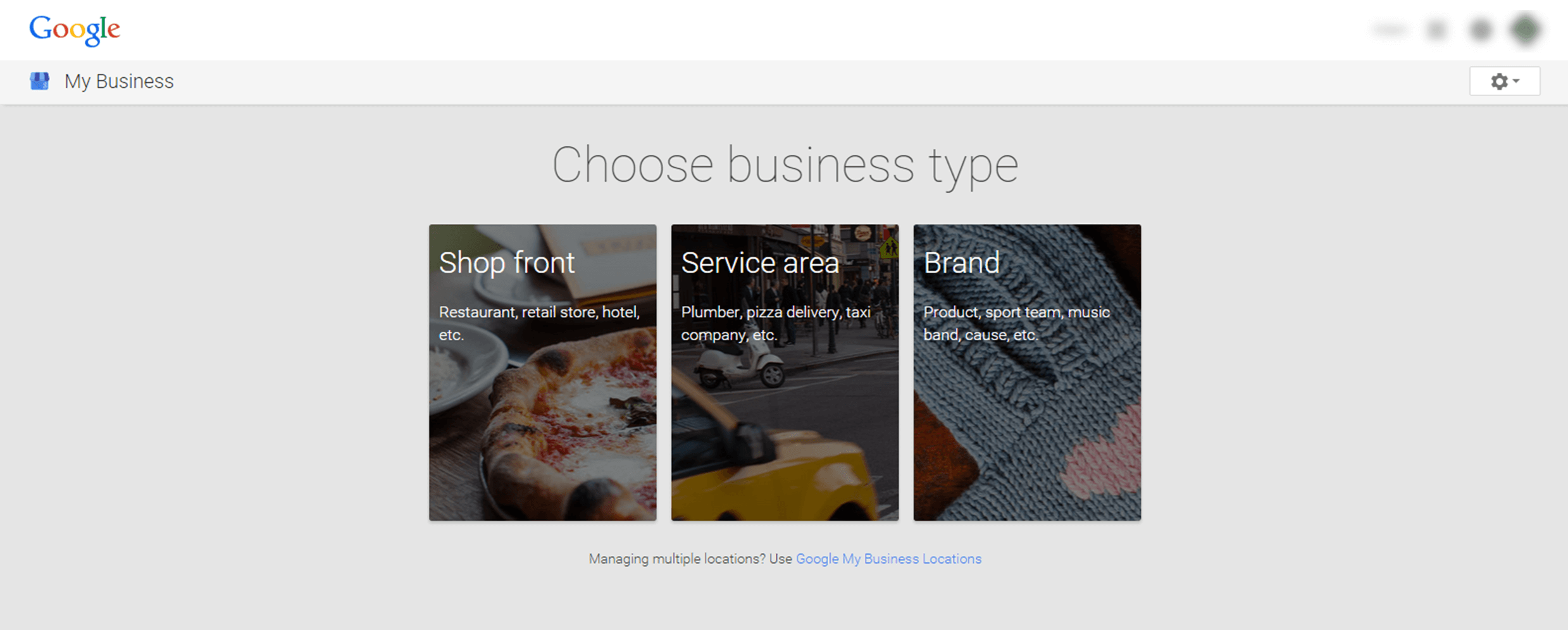Click the "Service area" card title
This screenshot has width=1568, height=630.
pyautogui.click(x=759, y=262)
